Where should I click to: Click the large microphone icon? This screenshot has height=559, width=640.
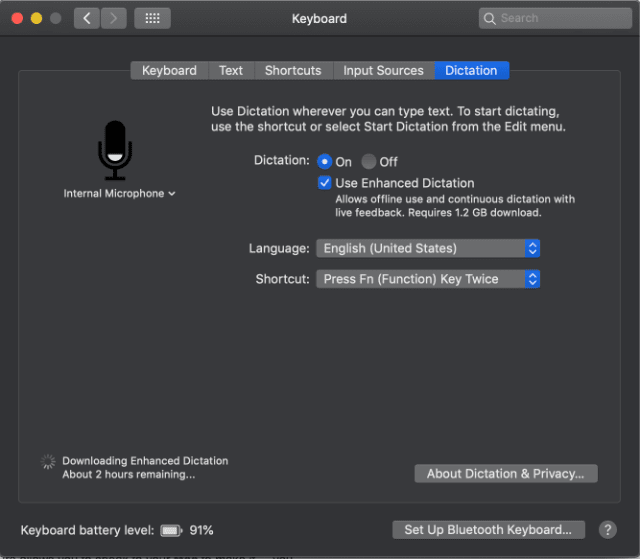pos(115,150)
